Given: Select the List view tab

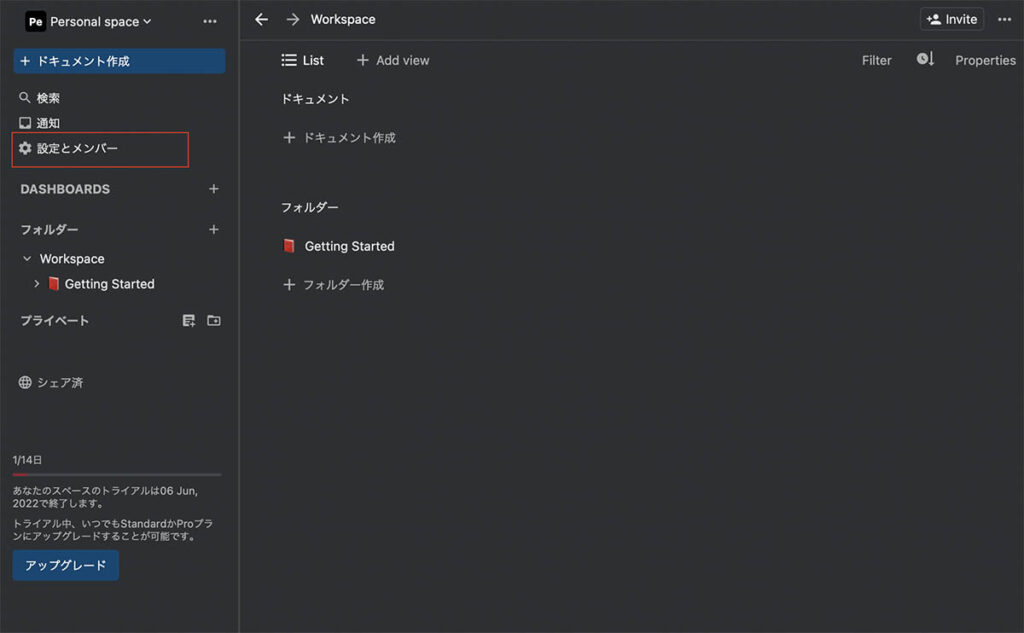Looking at the screenshot, I should coord(303,60).
